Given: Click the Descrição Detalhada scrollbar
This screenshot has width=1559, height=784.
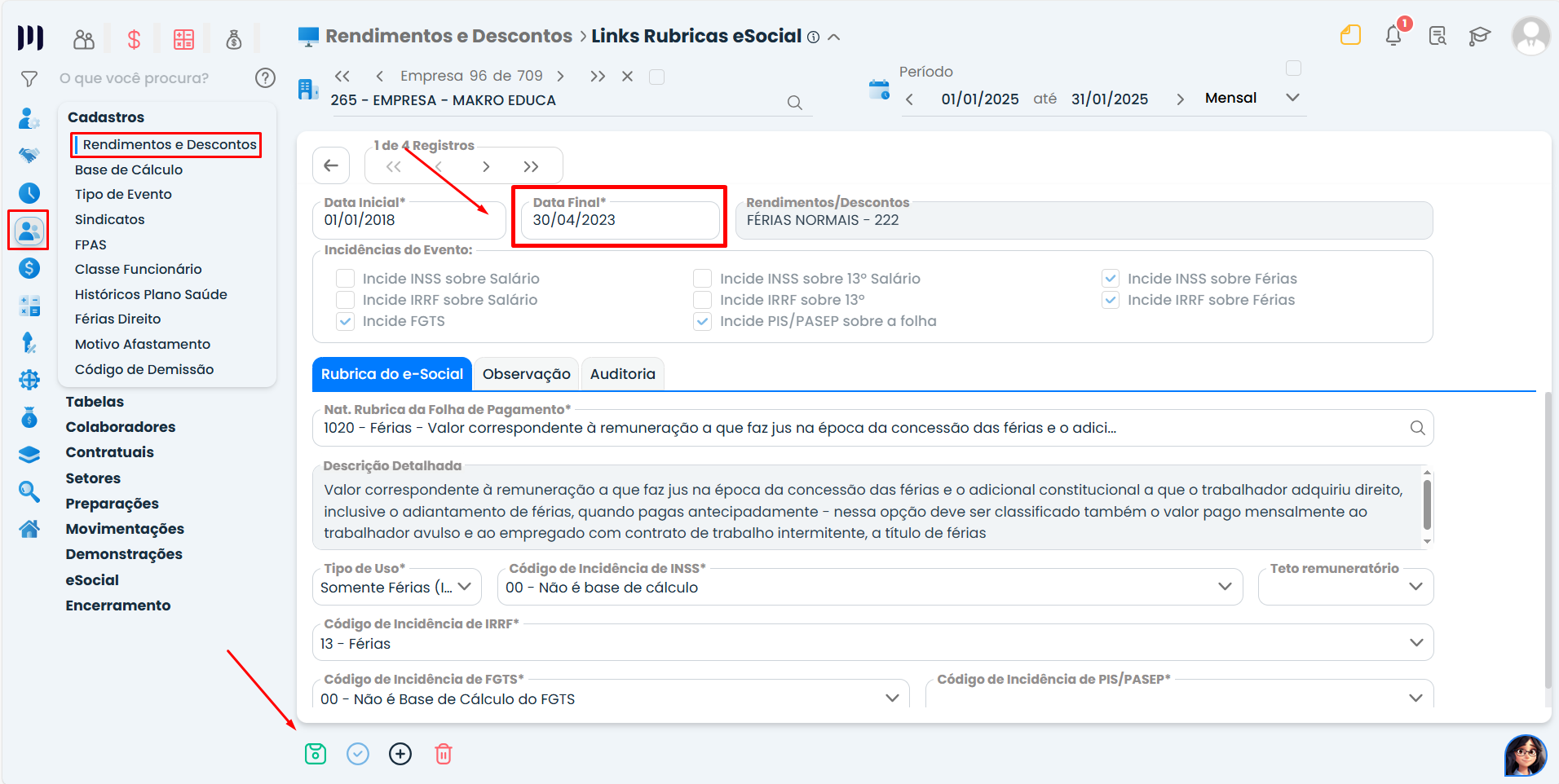Looking at the screenshot, I should point(1427,506).
